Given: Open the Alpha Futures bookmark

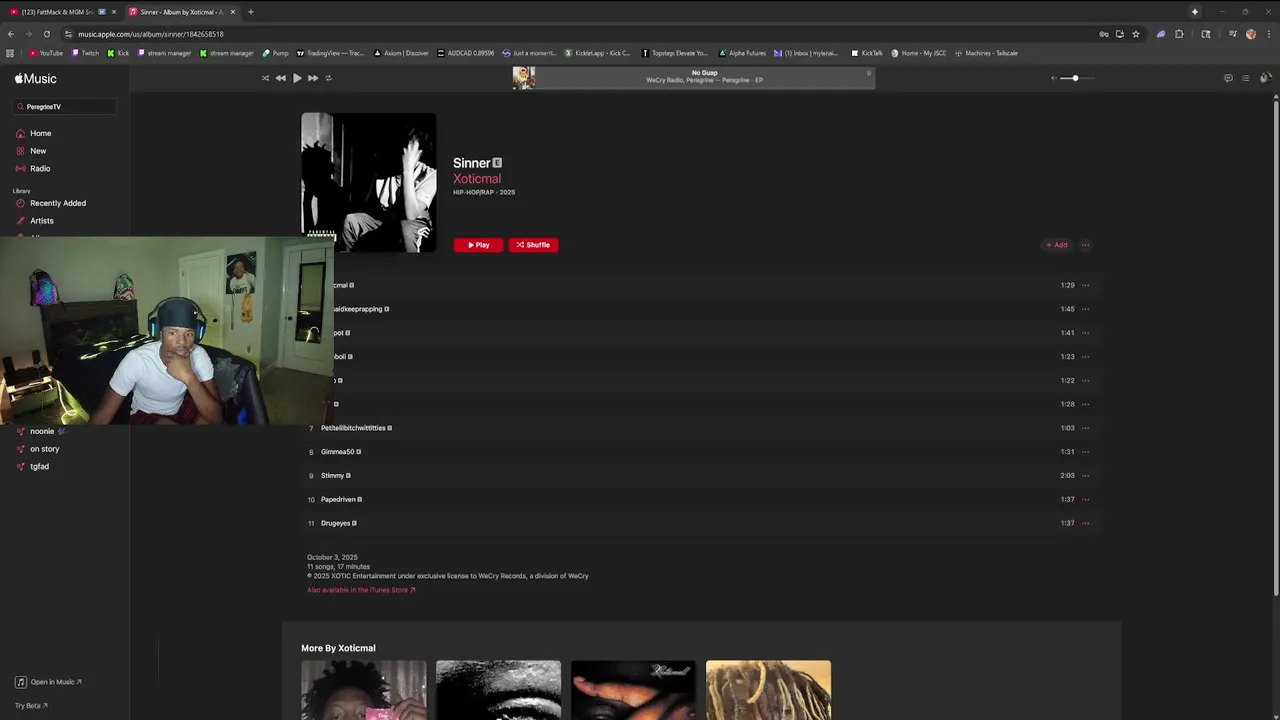Looking at the screenshot, I should [743, 53].
